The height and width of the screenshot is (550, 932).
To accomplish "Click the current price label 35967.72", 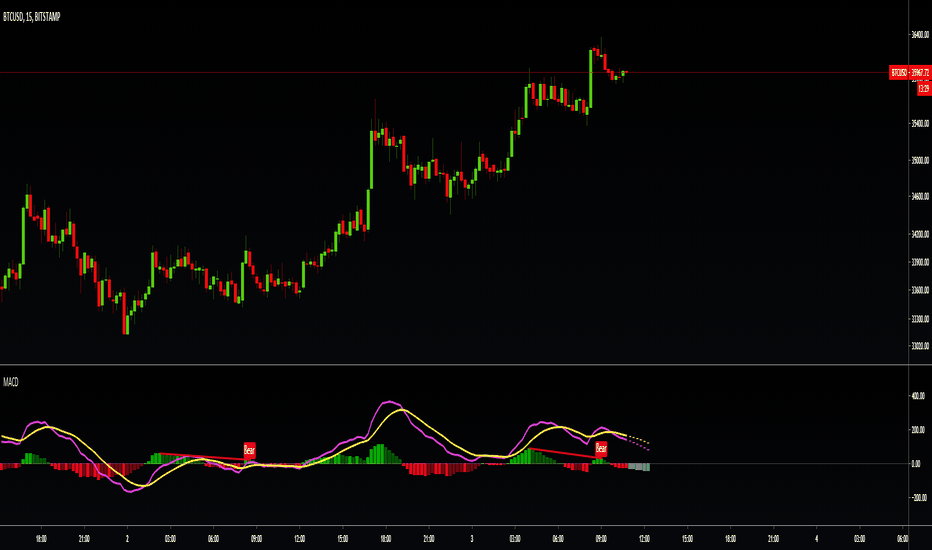I will (x=920, y=73).
